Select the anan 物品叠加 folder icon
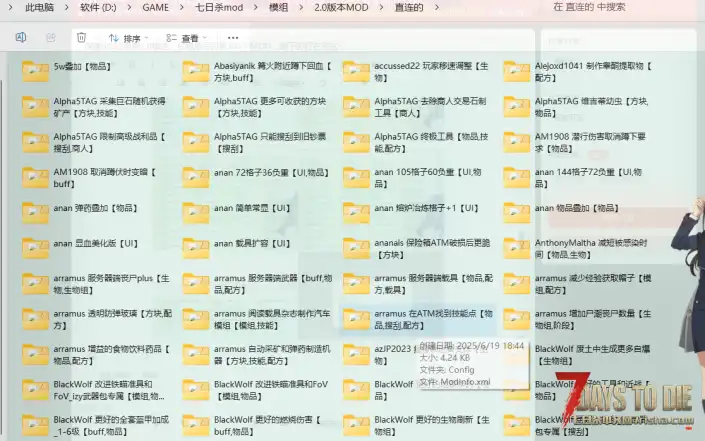The image size is (705, 441). [517, 213]
